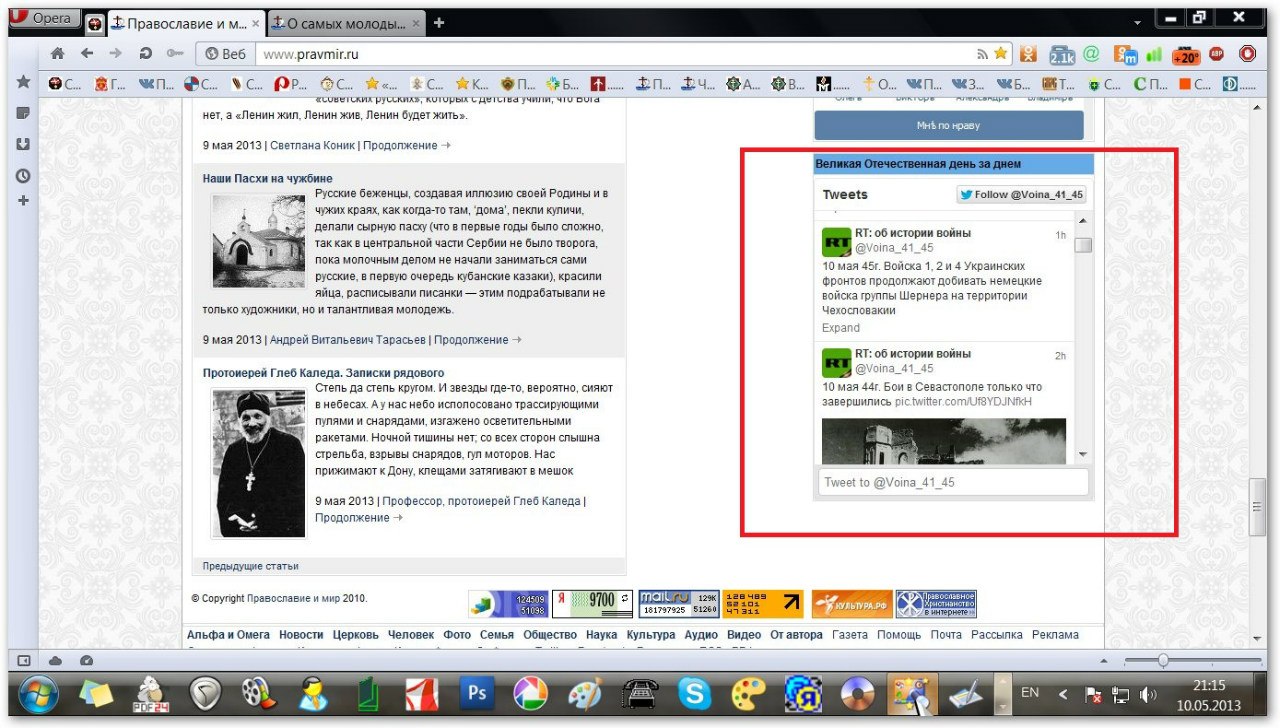Switch to the 'Православие и м...' tab
The image size is (1280, 728).
click(186, 23)
